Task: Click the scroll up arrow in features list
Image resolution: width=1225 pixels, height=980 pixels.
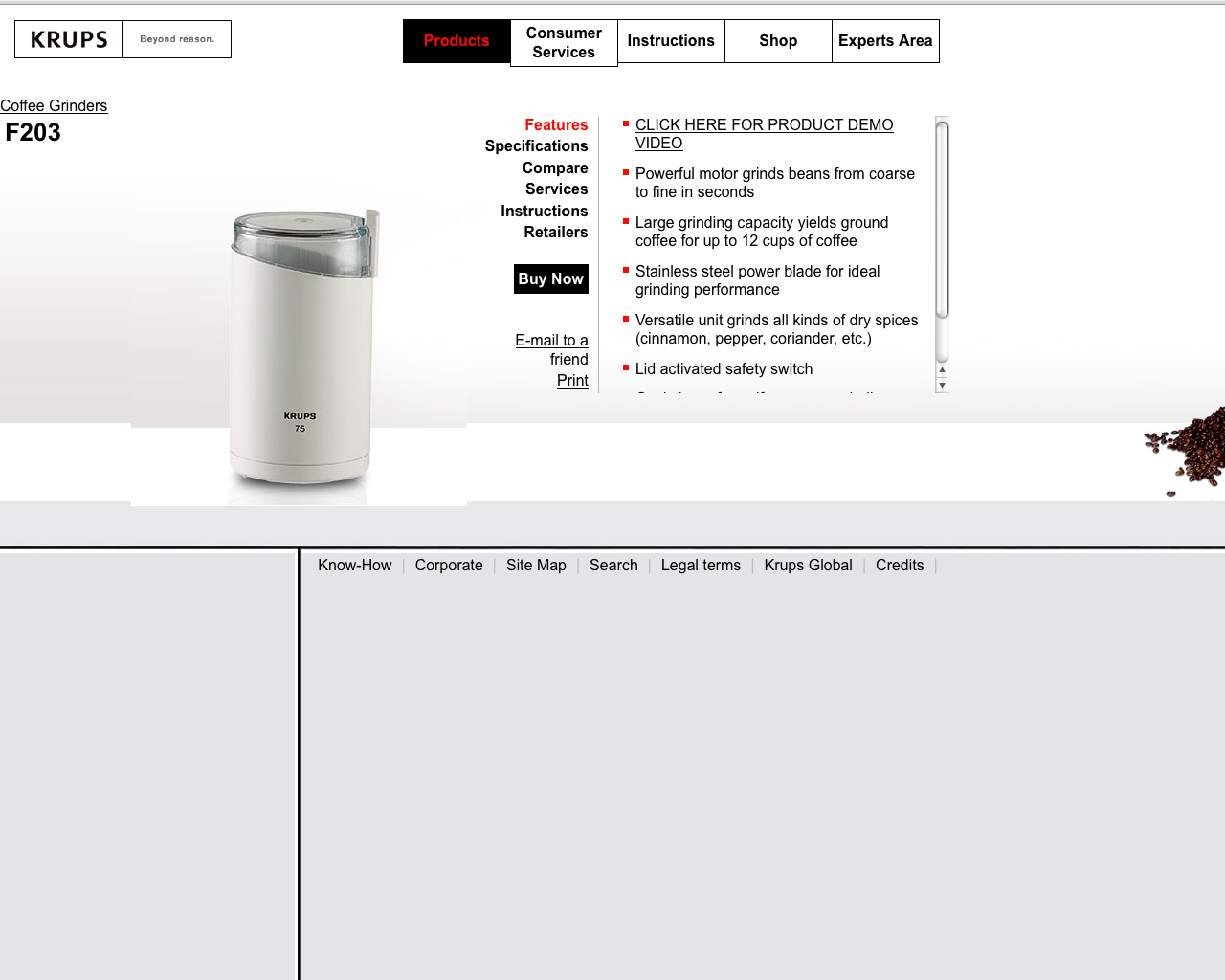Action: pyautogui.click(x=943, y=369)
